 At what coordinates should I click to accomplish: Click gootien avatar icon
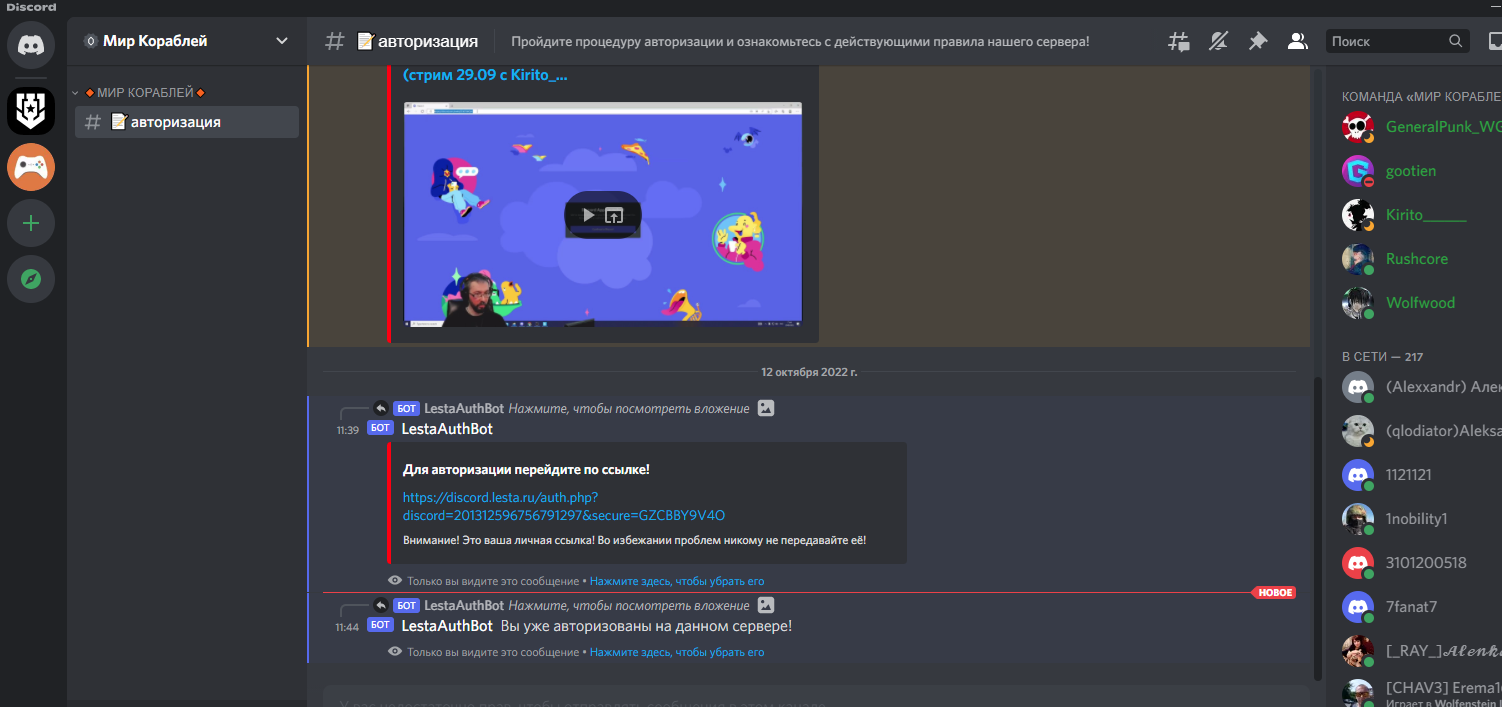click(x=1358, y=171)
